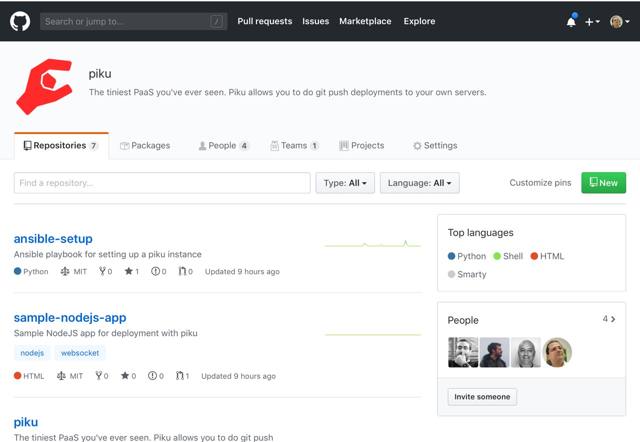Viewport: 640px width, 442px height.
Task: Click the pull requests icon for sample-nodejs-app
Action: (180, 376)
